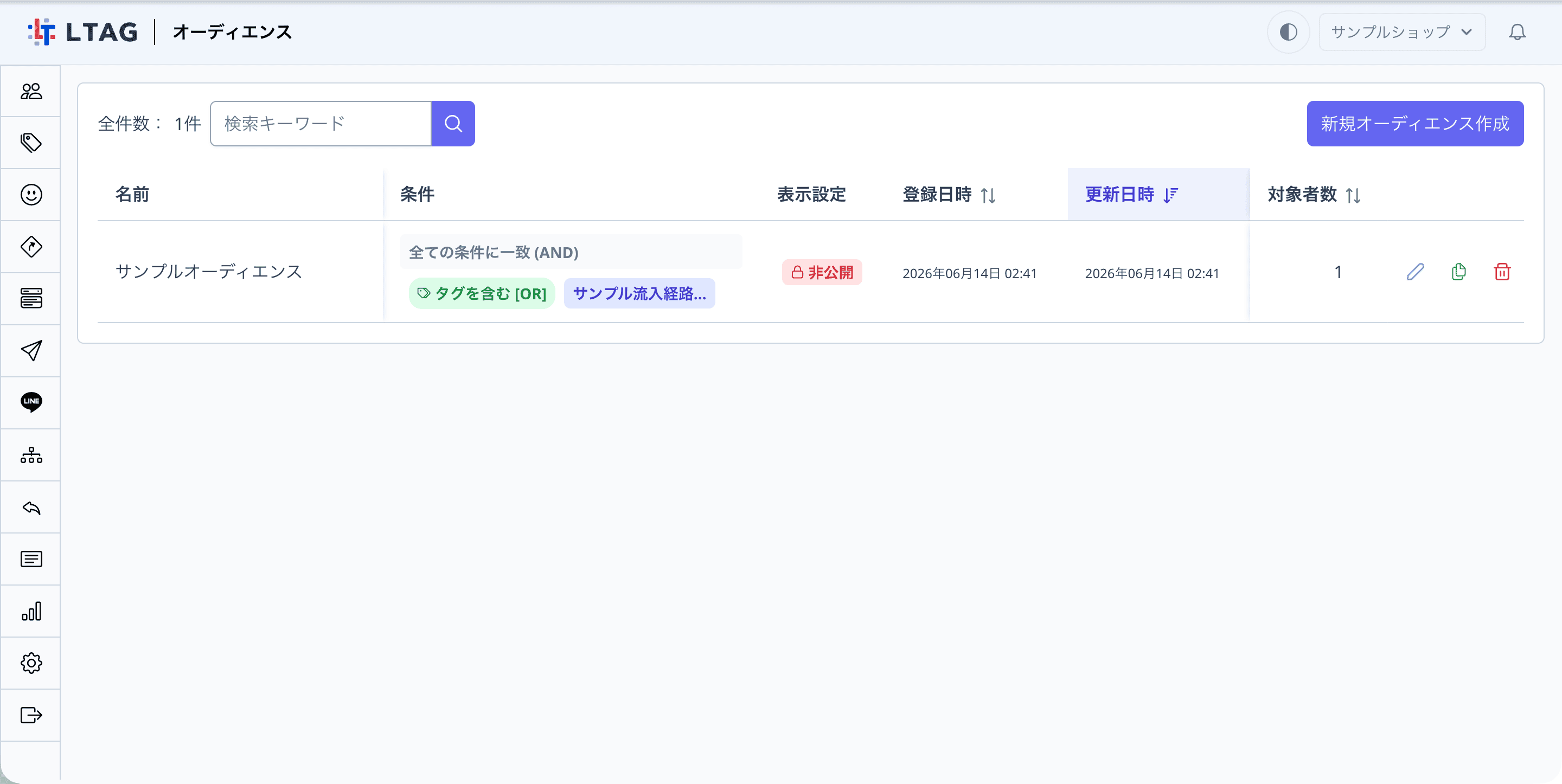The height and width of the screenshot is (784, 1562).
Task: Click the LTAG logo
Action: click(83, 32)
